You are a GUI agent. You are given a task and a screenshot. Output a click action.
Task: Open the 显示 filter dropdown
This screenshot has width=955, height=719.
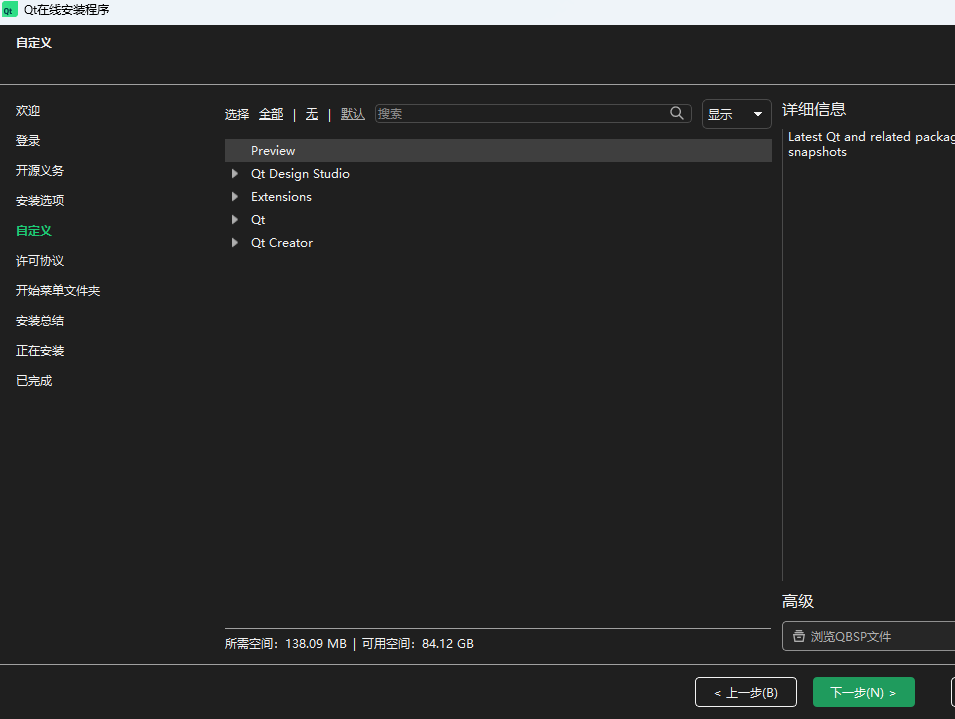click(x=736, y=114)
